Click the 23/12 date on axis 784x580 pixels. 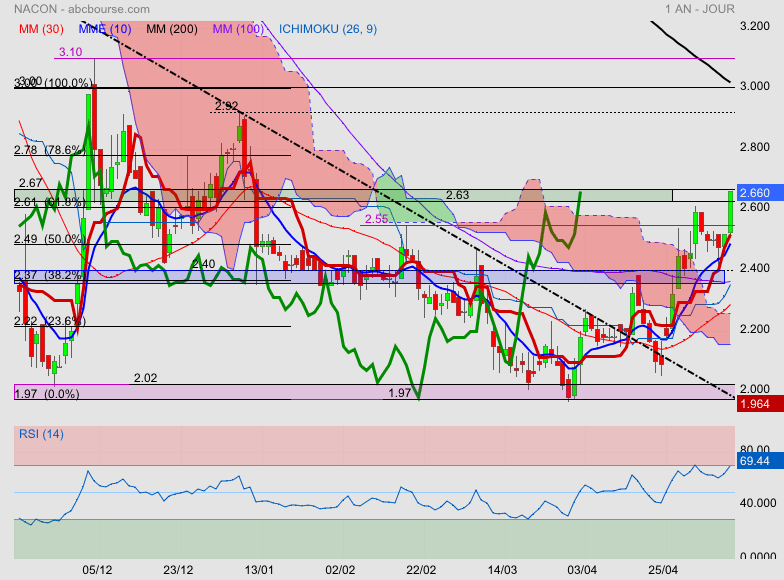coord(178,570)
